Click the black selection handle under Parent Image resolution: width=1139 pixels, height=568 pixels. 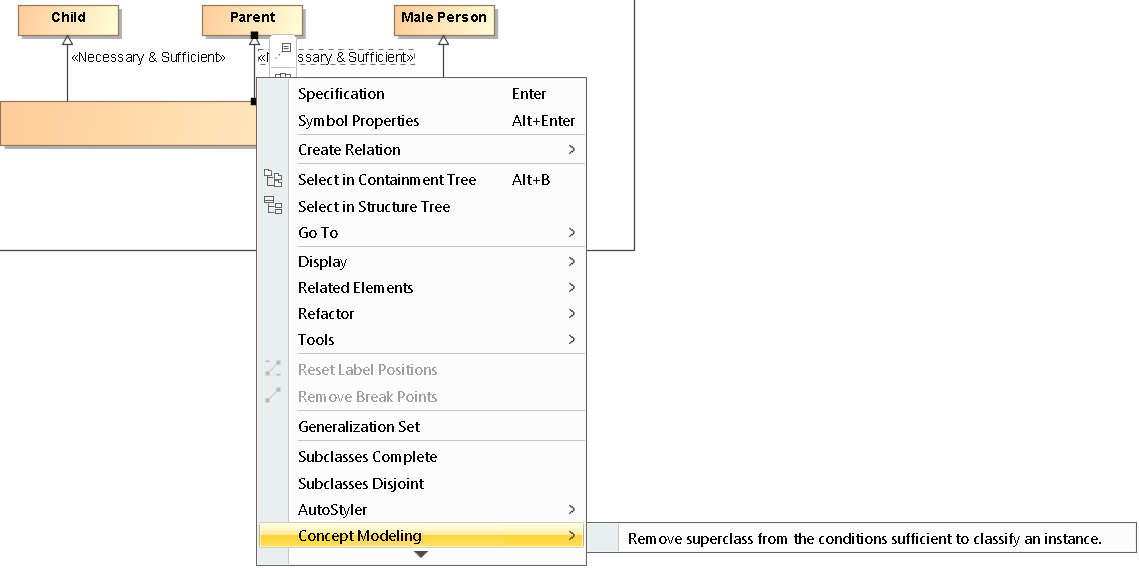pyautogui.click(x=255, y=36)
